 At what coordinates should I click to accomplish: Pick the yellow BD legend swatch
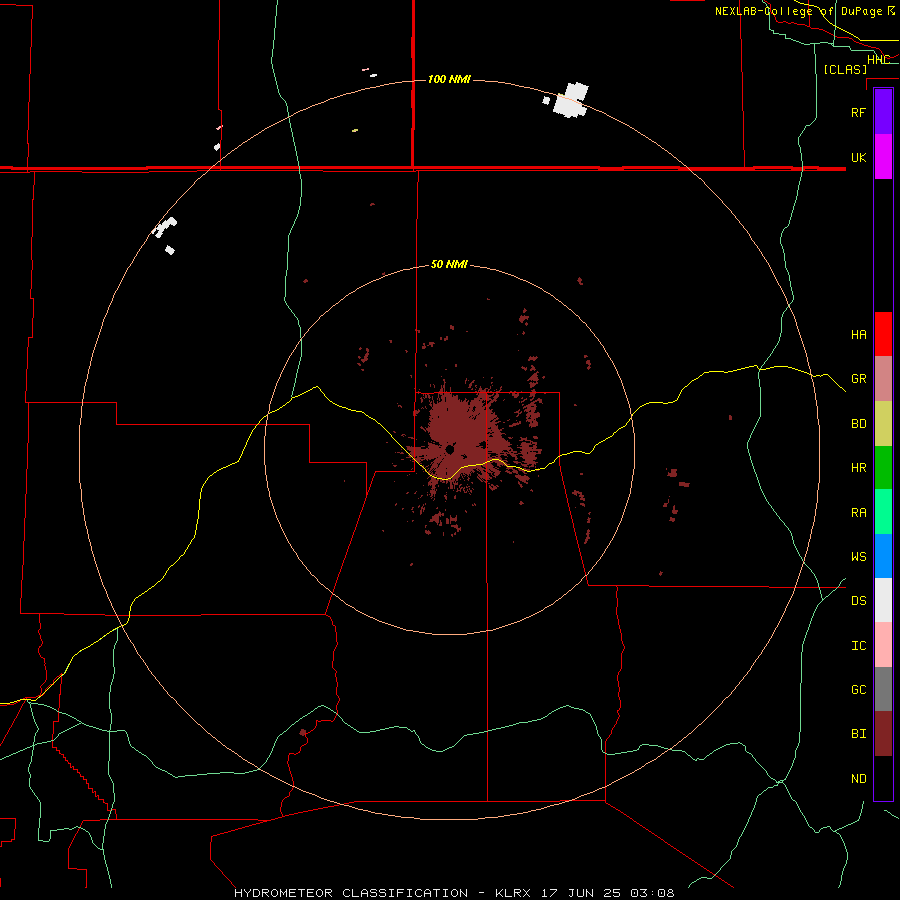click(x=883, y=424)
